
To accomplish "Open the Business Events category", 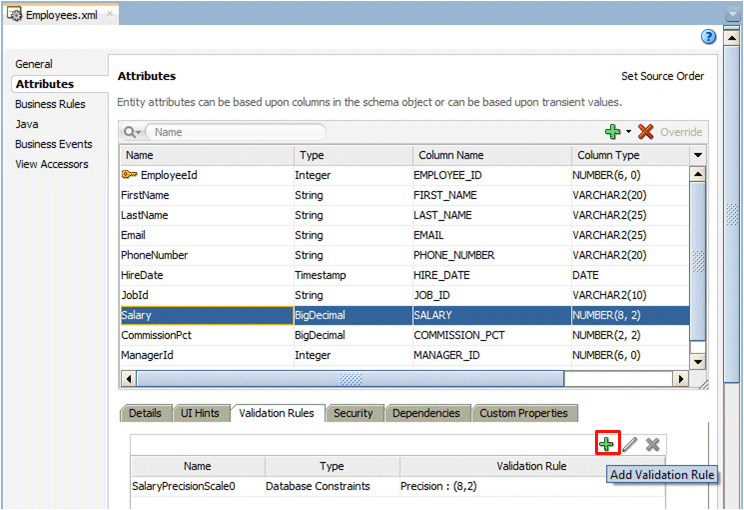I will coord(54,144).
